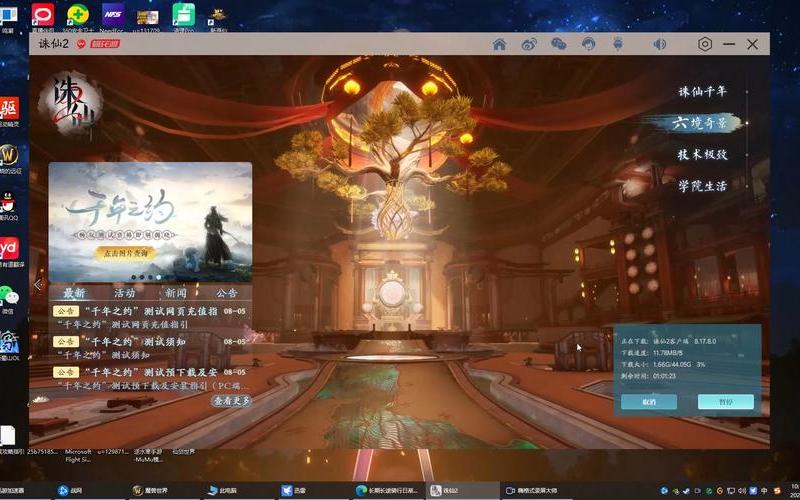Switch to 魔兽世界 in taskbar
The height and width of the screenshot is (500, 800).
point(163,491)
